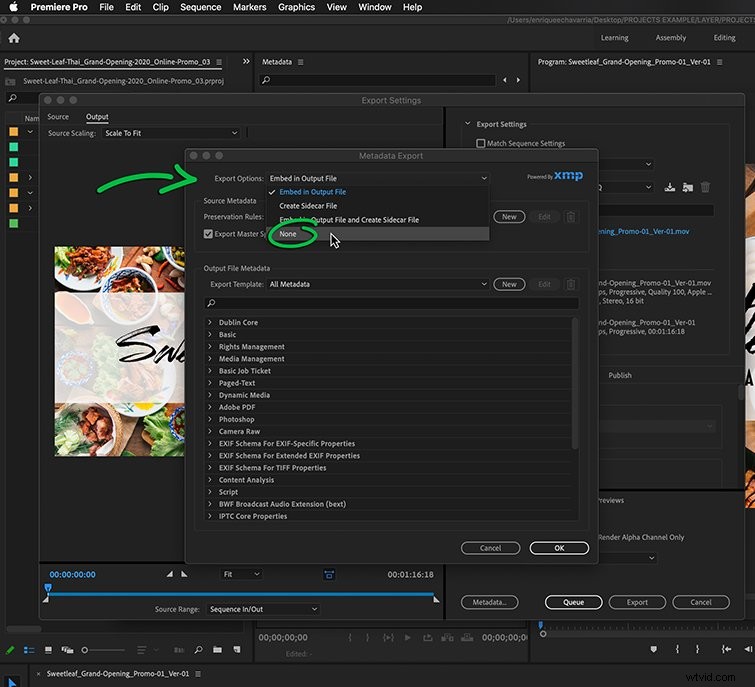
Task: Toggle the Export Master Speech checkbox
Action: pyautogui.click(x=208, y=234)
